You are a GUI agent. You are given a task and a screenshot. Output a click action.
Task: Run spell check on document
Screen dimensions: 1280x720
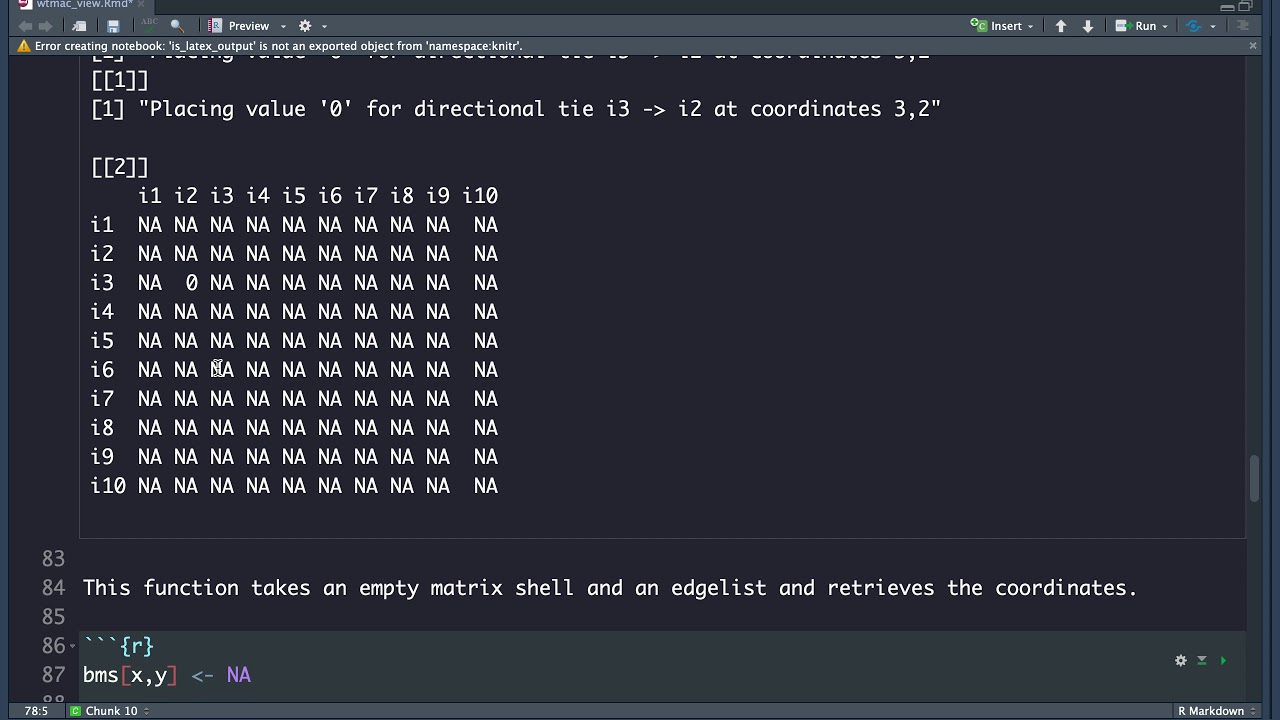[149, 26]
